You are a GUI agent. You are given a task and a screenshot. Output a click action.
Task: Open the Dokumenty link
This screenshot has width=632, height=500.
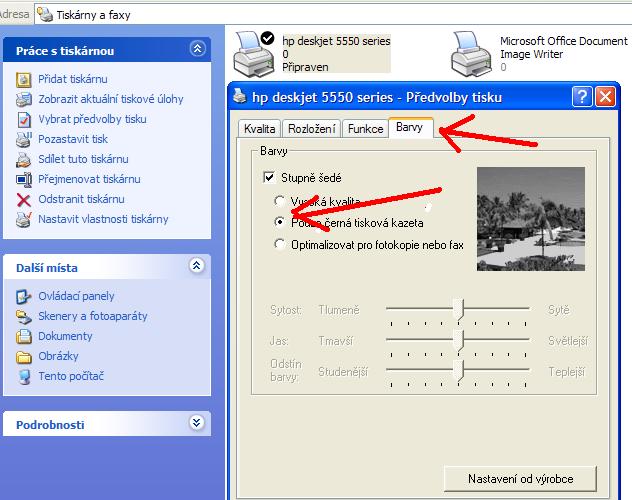[65, 336]
